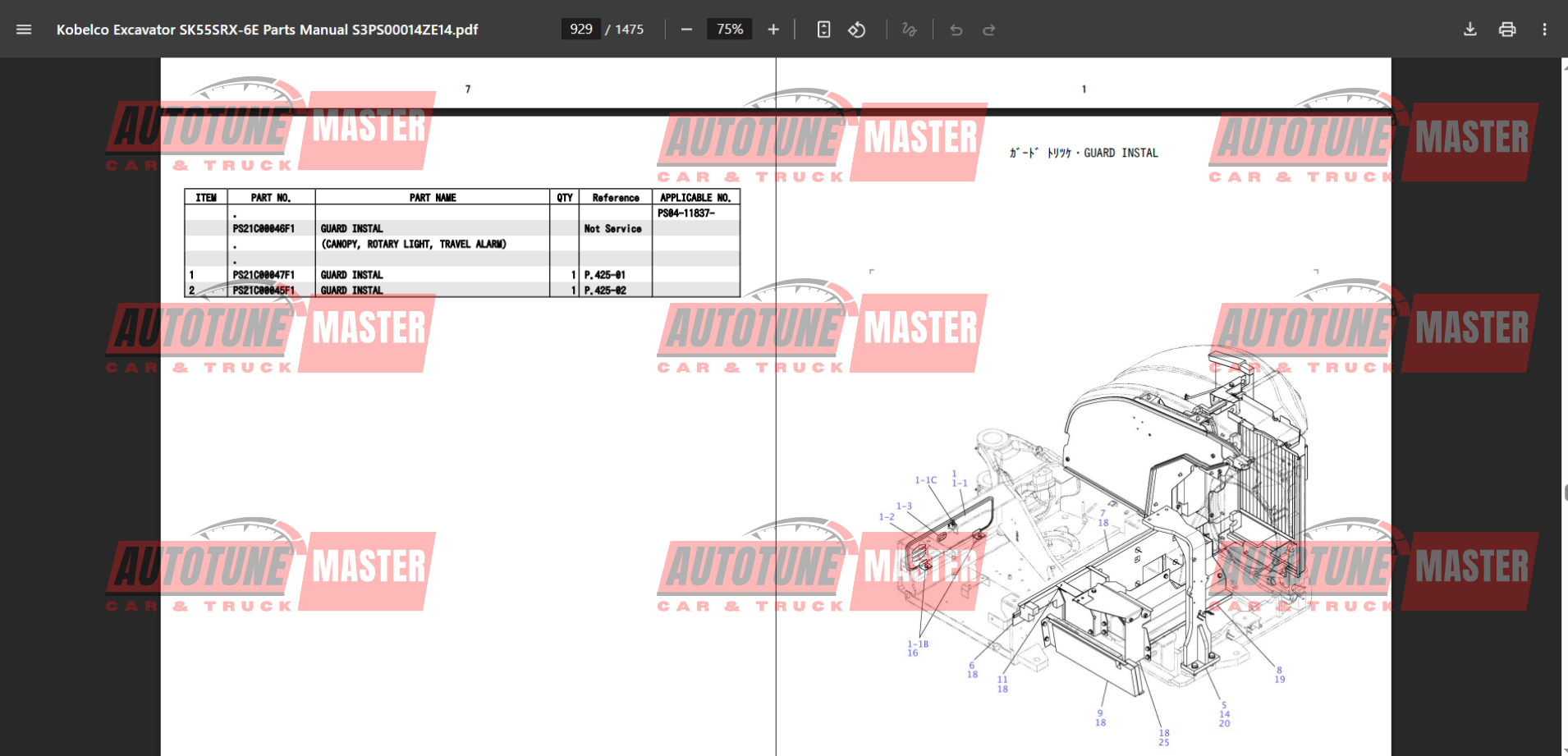Click the redo arrow in toolbar

point(988,30)
